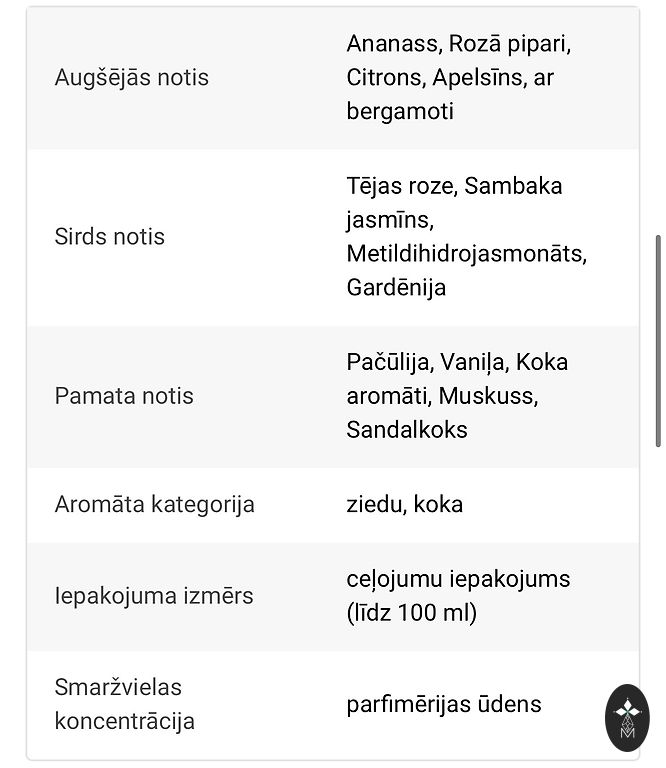Click the 'Tējas roze' text
The image size is (666, 768).
pos(400,186)
